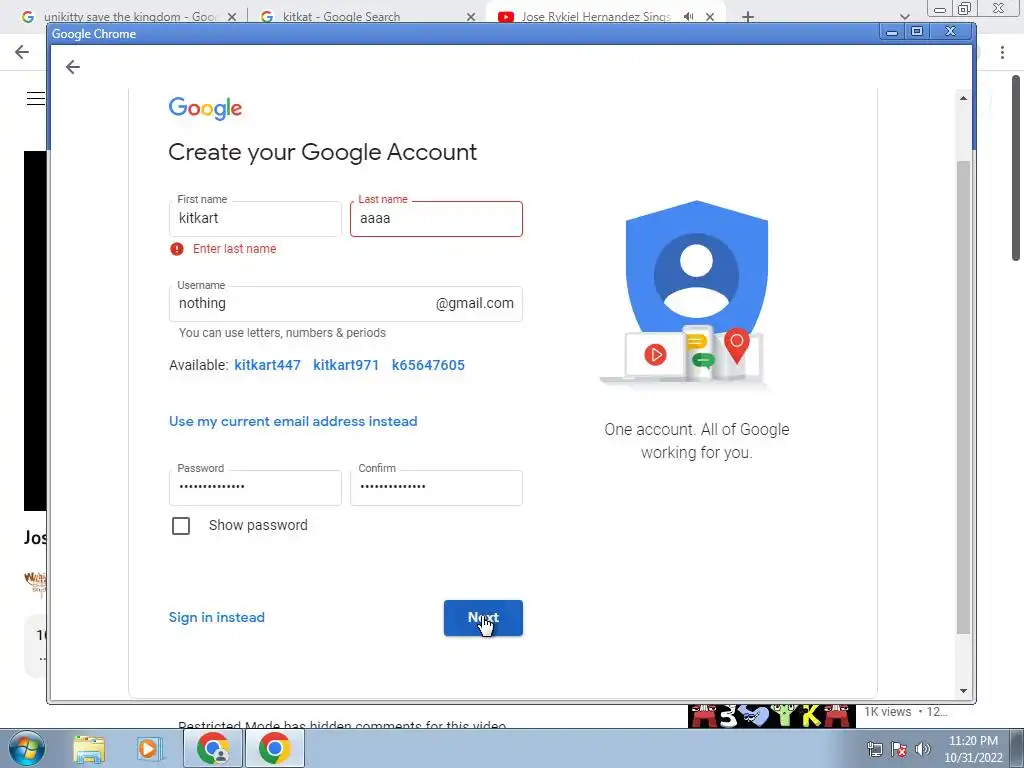Maximize the Google Chrome popup window

coord(917,31)
